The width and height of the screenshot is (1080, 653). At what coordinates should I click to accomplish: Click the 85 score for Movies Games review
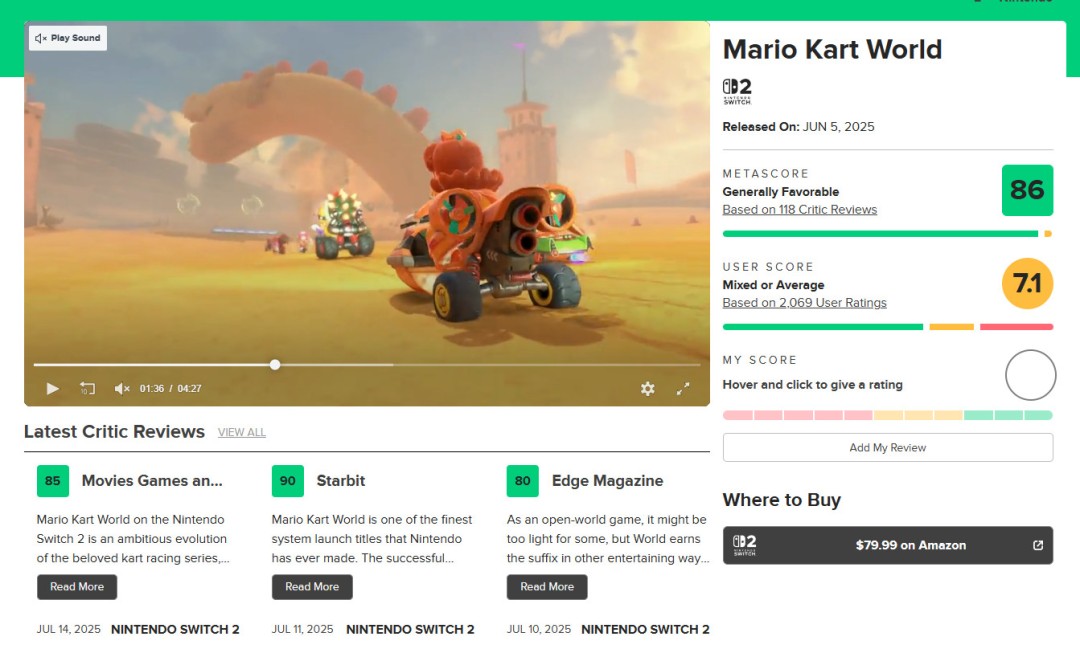(53, 481)
